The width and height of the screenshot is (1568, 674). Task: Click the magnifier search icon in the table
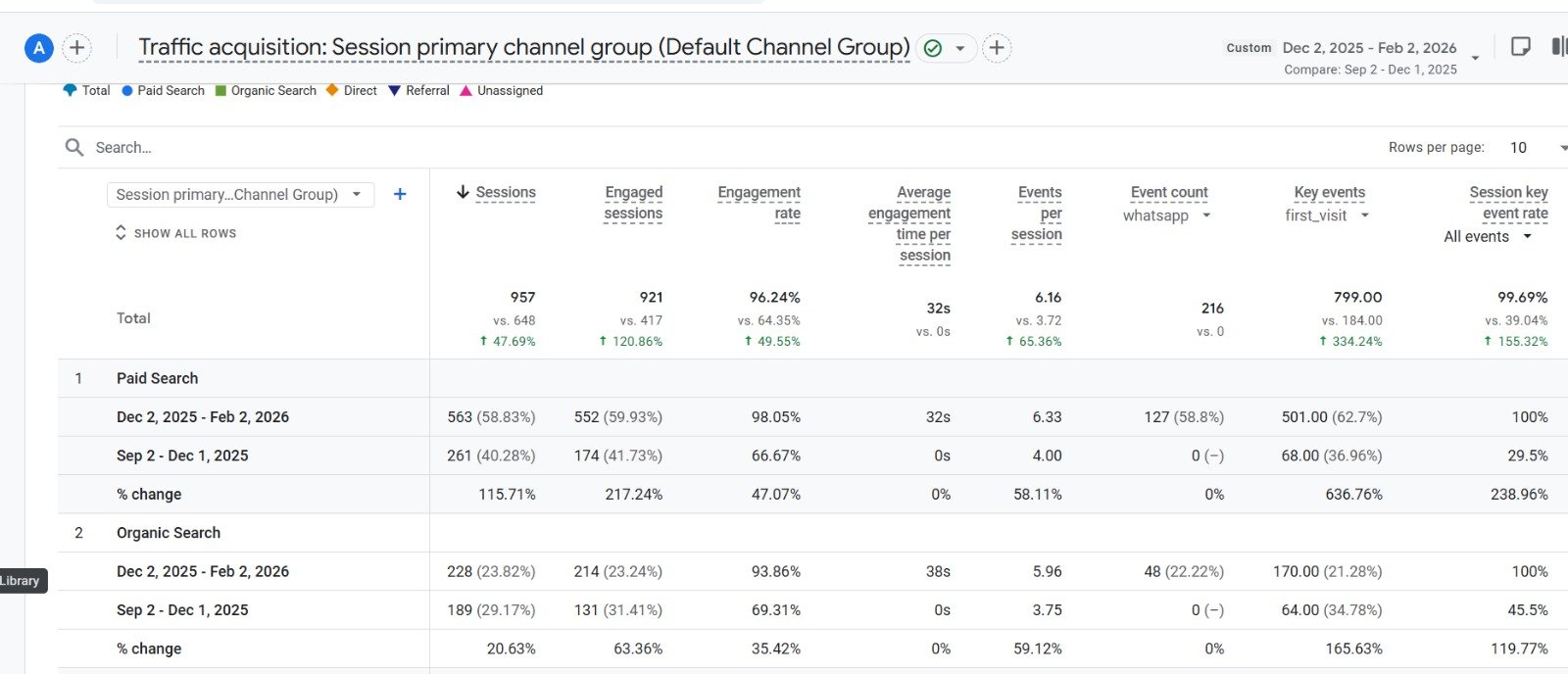click(x=74, y=148)
